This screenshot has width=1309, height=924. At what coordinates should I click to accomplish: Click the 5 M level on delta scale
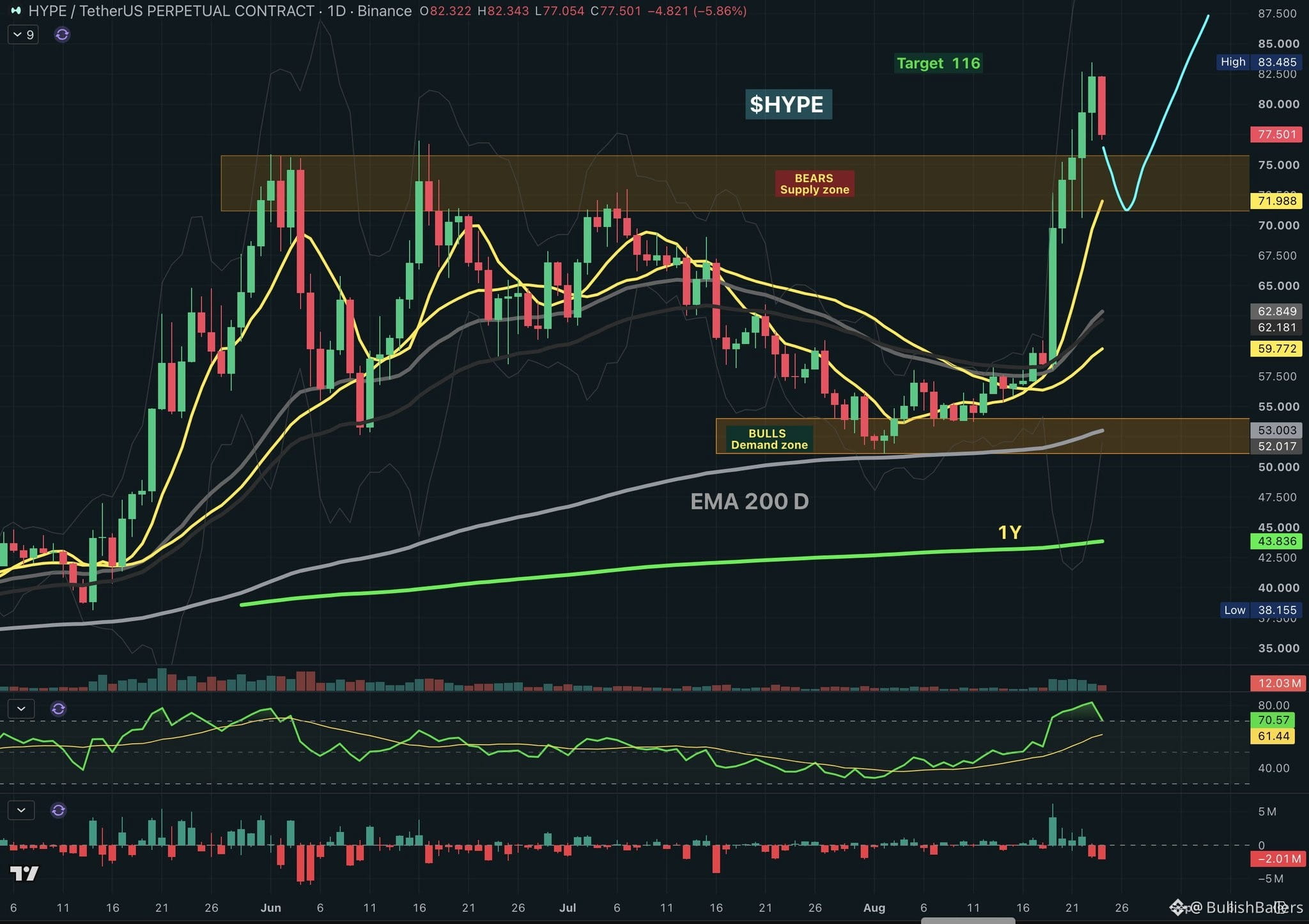pyautogui.click(x=1267, y=812)
